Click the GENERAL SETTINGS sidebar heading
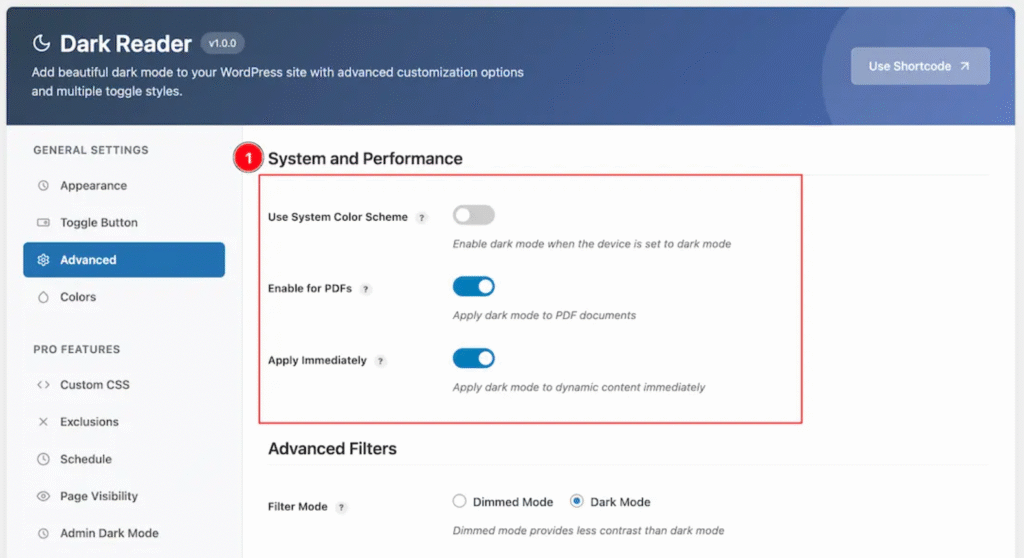This screenshot has width=1024, height=558. tap(91, 150)
